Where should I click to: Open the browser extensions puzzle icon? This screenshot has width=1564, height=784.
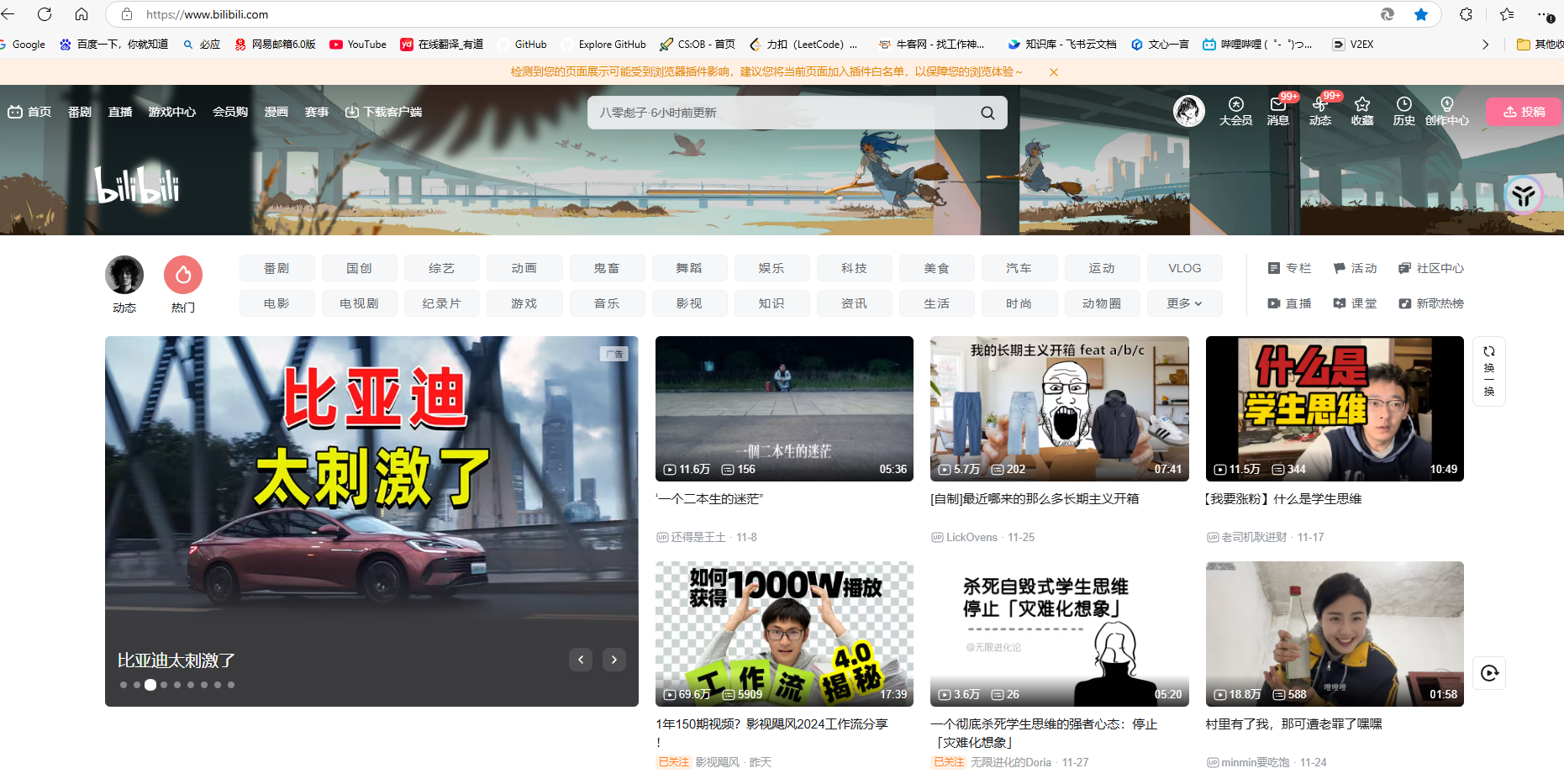(1467, 14)
